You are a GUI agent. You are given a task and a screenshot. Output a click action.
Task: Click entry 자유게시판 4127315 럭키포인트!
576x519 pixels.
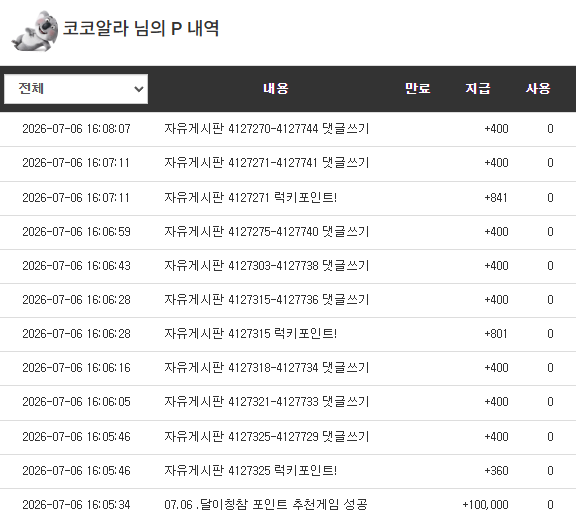click(x=251, y=334)
